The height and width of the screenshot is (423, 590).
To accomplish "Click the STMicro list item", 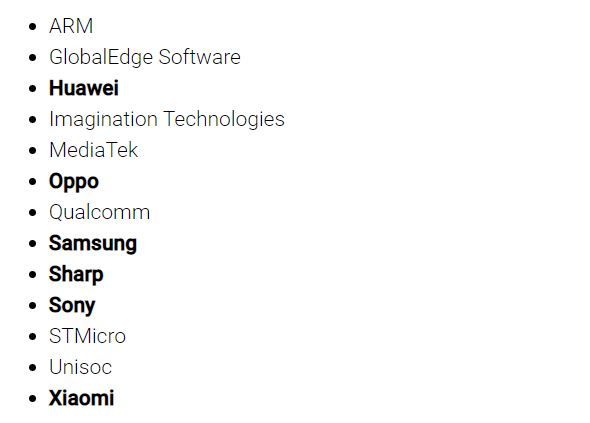I will coord(87,336).
